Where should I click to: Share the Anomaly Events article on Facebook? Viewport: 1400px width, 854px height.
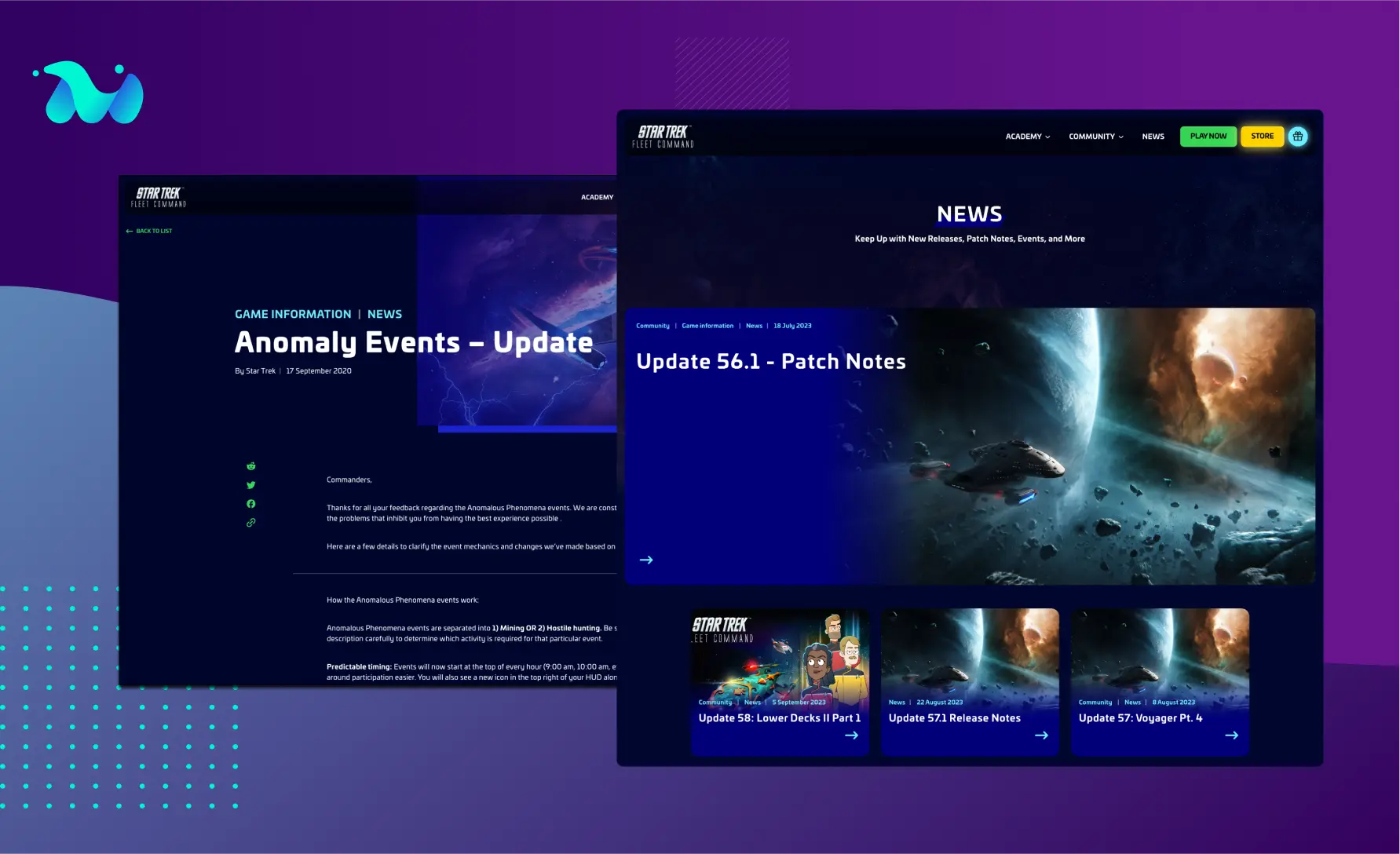pos(251,504)
